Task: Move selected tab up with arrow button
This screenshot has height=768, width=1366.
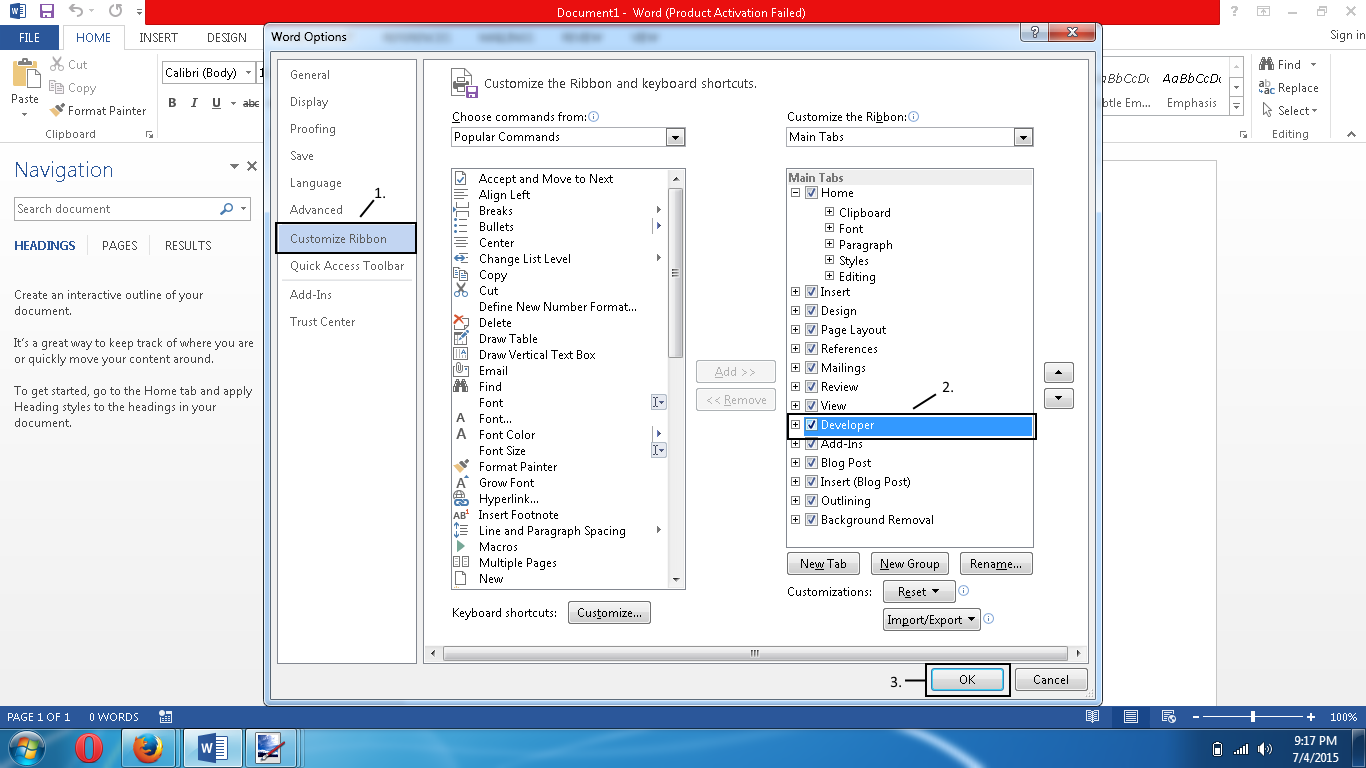Action: [x=1058, y=373]
